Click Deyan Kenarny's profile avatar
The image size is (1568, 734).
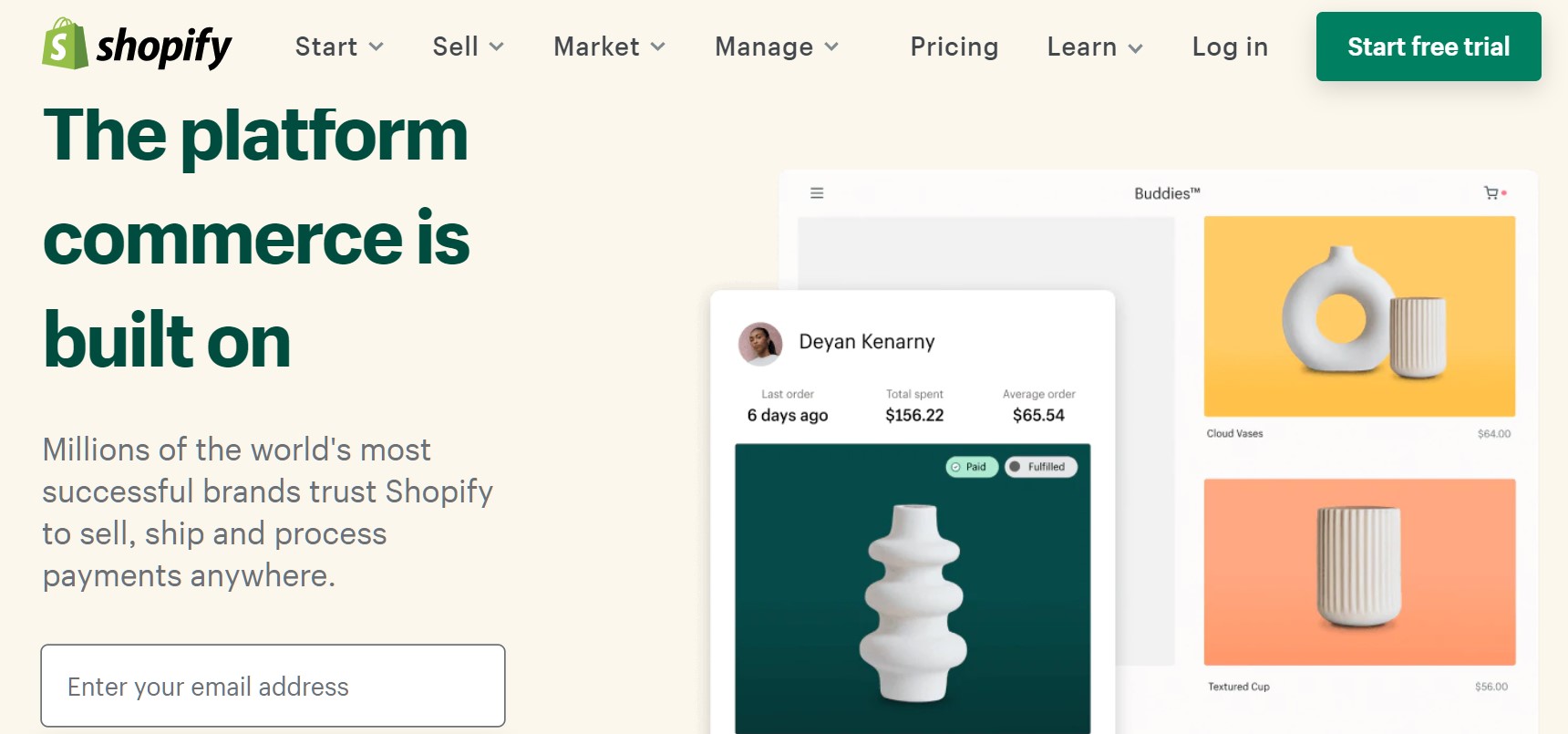[x=760, y=344]
